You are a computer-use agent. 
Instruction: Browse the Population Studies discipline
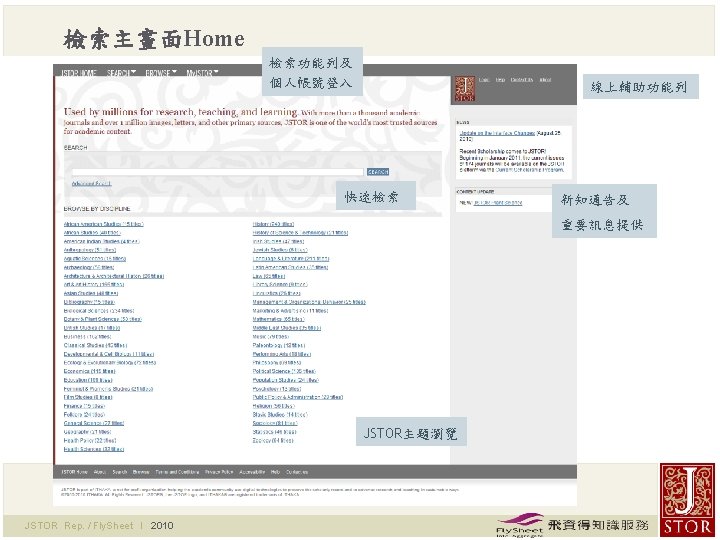[285, 380]
